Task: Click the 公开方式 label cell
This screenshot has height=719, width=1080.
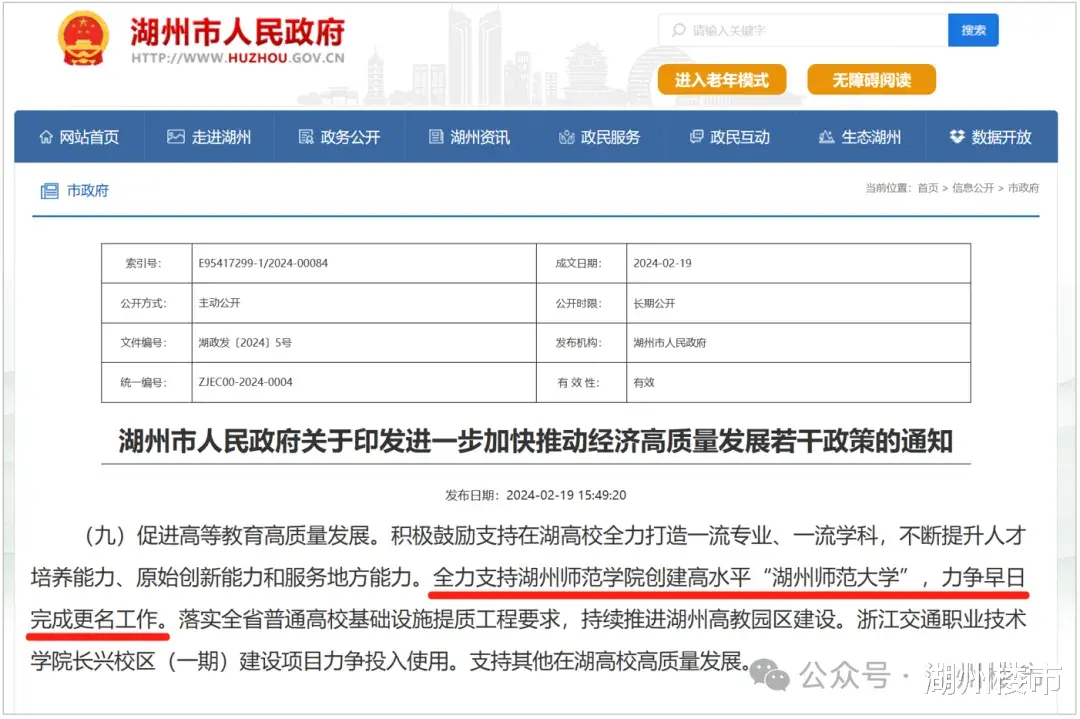Action: [147, 303]
